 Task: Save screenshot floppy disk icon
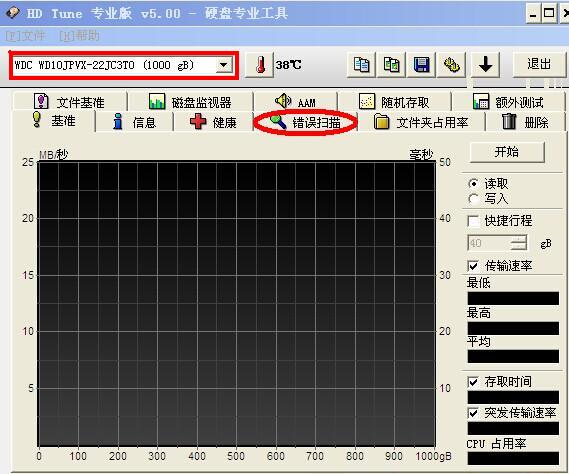click(421, 65)
